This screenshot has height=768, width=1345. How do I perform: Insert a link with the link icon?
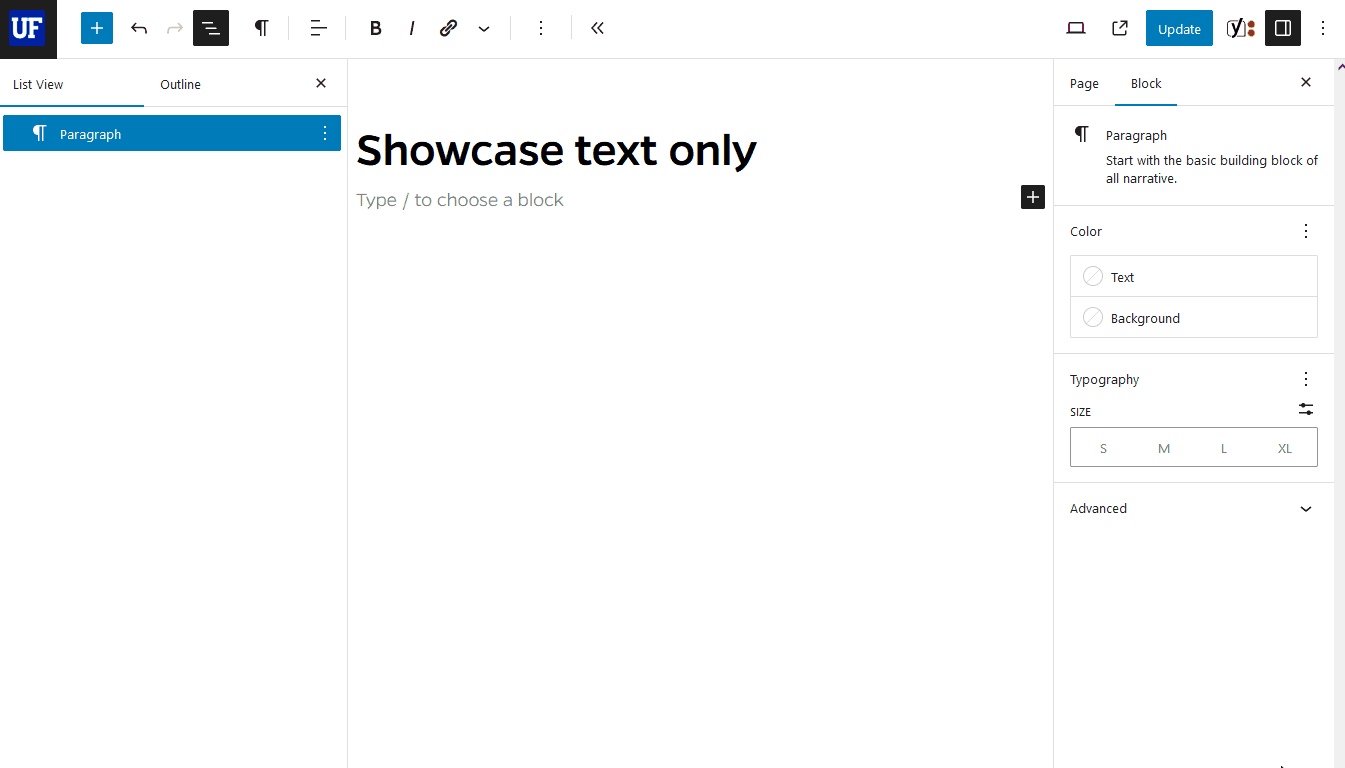tap(448, 28)
